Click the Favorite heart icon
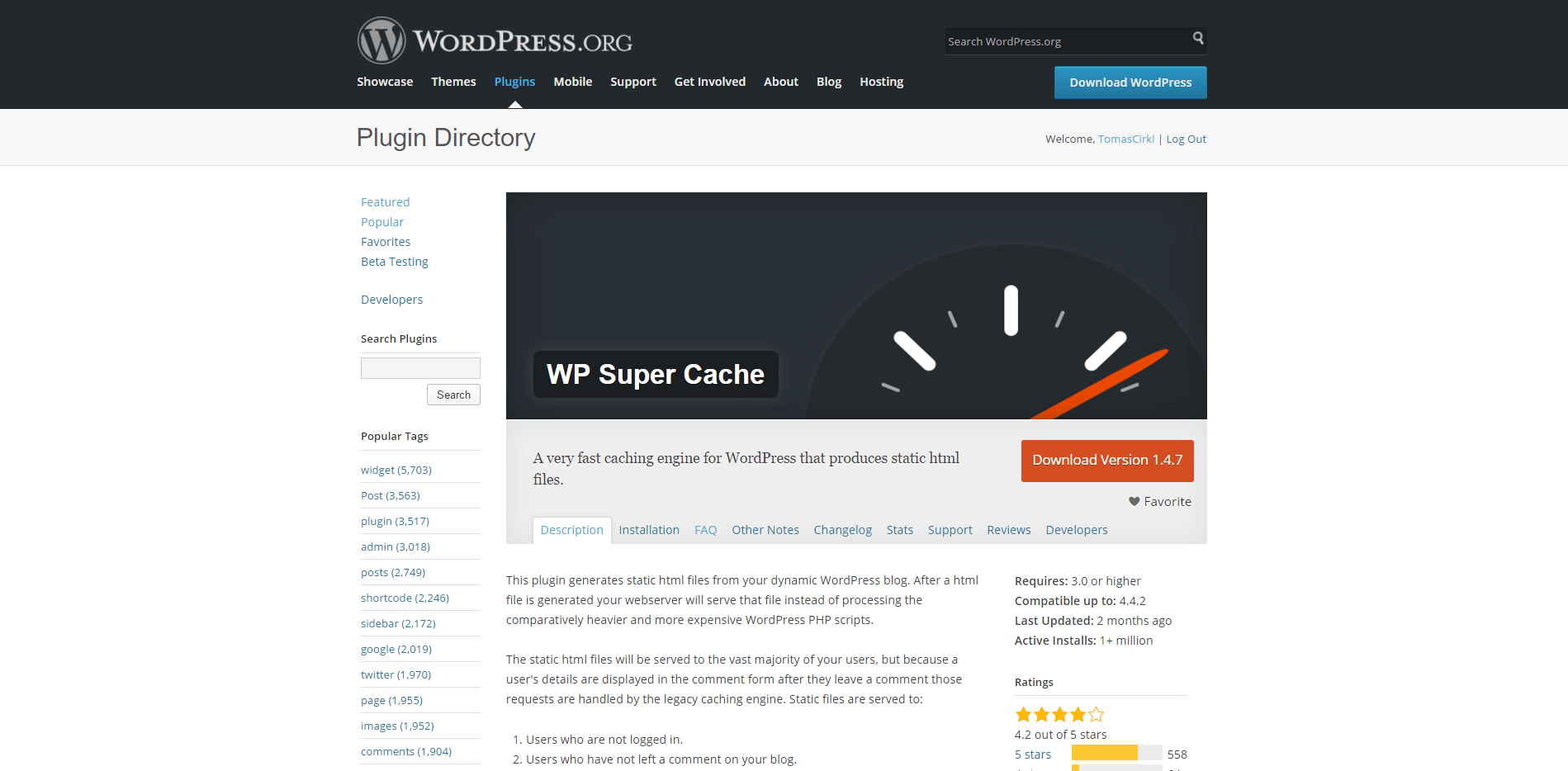The height and width of the screenshot is (771, 1568). tap(1135, 501)
